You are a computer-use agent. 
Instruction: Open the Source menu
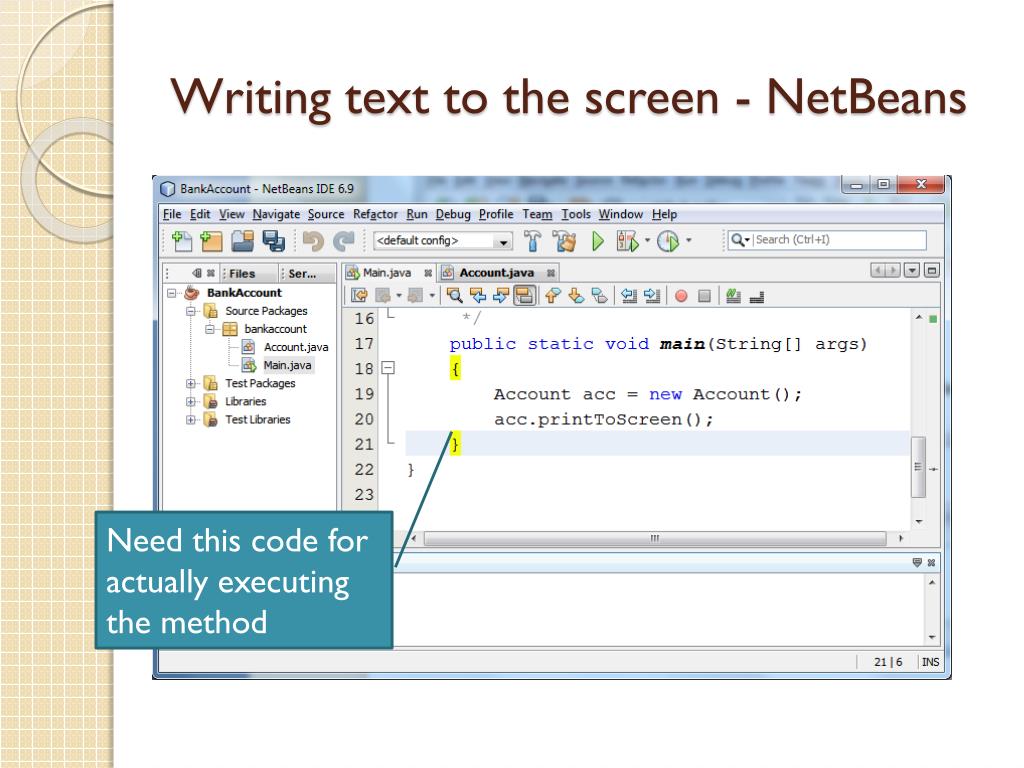(x=325, y=214)
